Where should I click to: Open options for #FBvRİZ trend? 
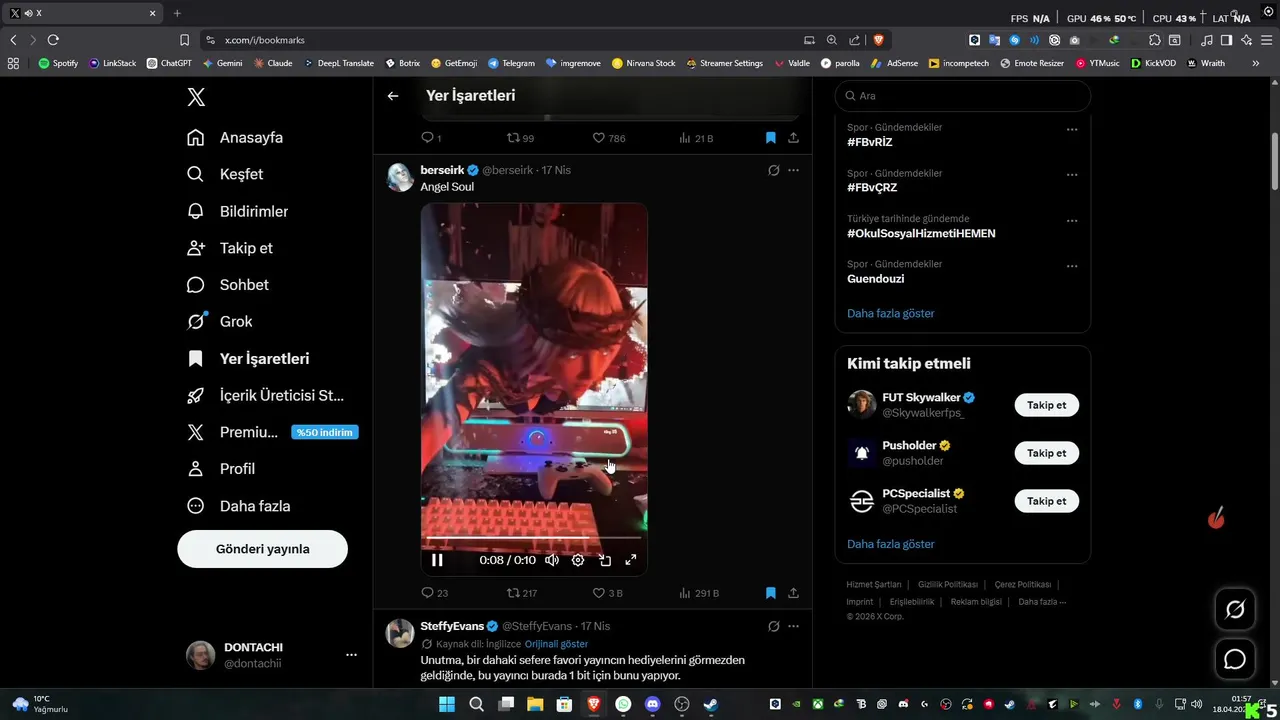point(1071,130)
